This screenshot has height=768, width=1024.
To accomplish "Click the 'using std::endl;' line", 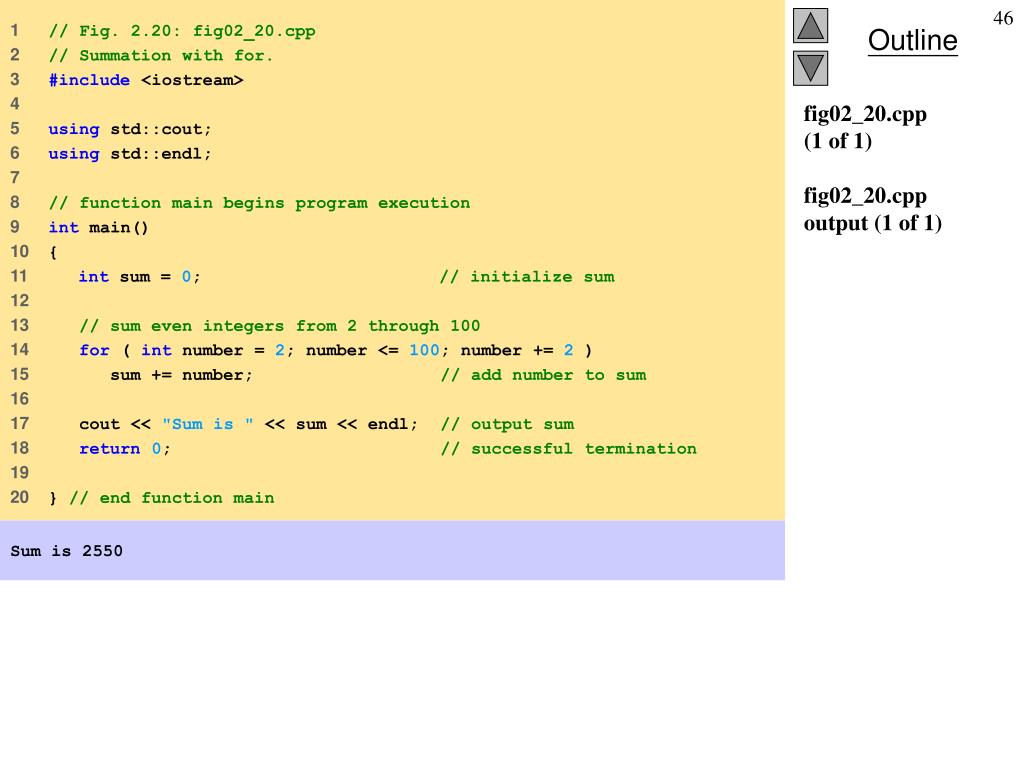I will (130, 154).
